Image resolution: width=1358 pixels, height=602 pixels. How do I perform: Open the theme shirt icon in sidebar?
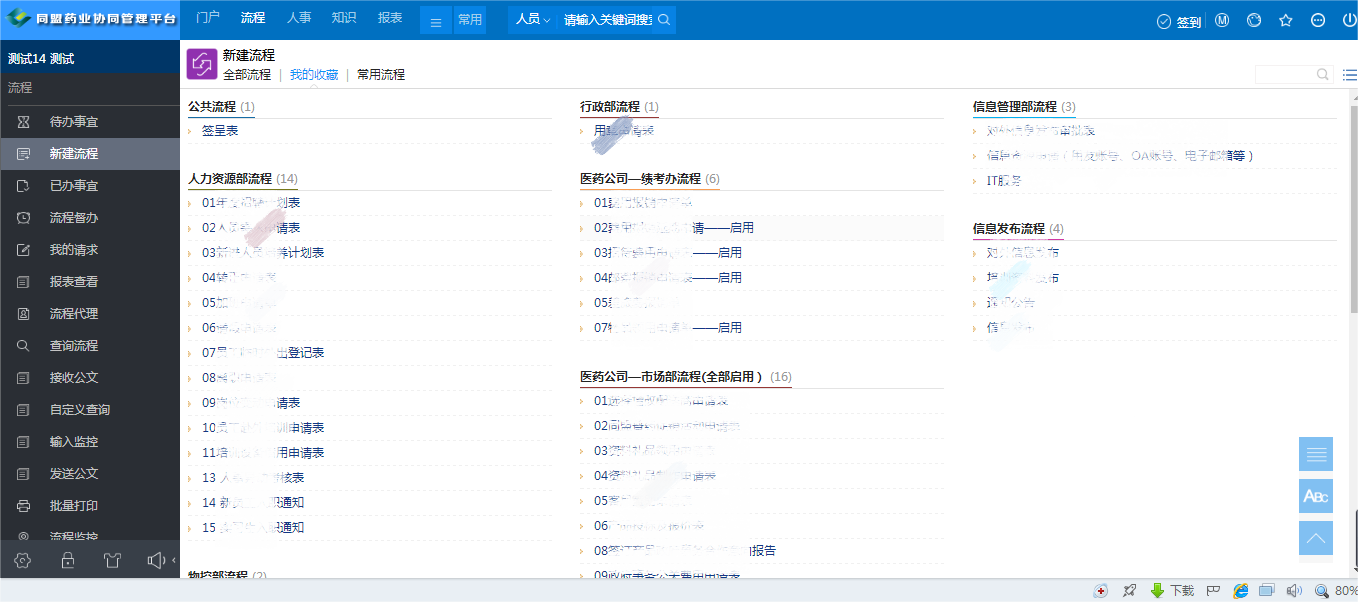click(112, 560)
